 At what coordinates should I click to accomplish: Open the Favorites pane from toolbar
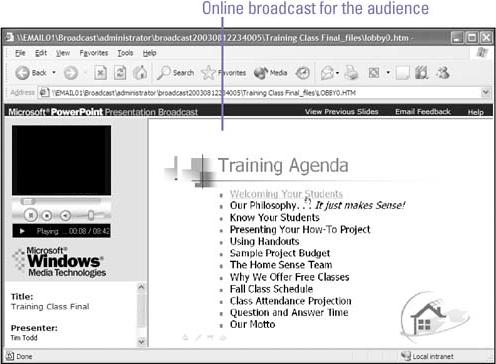click(224, 73)
